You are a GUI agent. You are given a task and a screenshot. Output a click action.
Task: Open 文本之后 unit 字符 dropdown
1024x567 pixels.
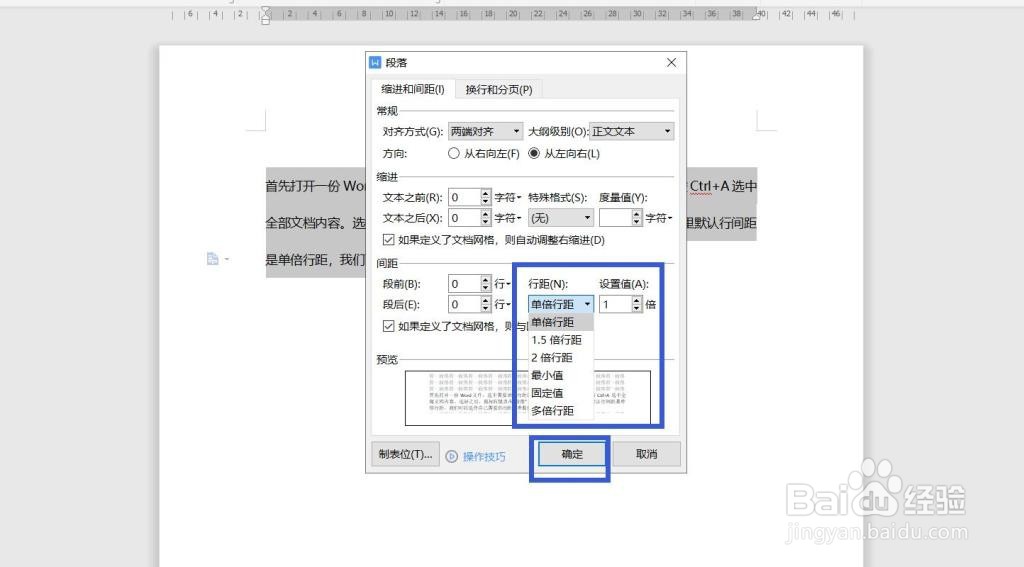(x=508, y=218)
